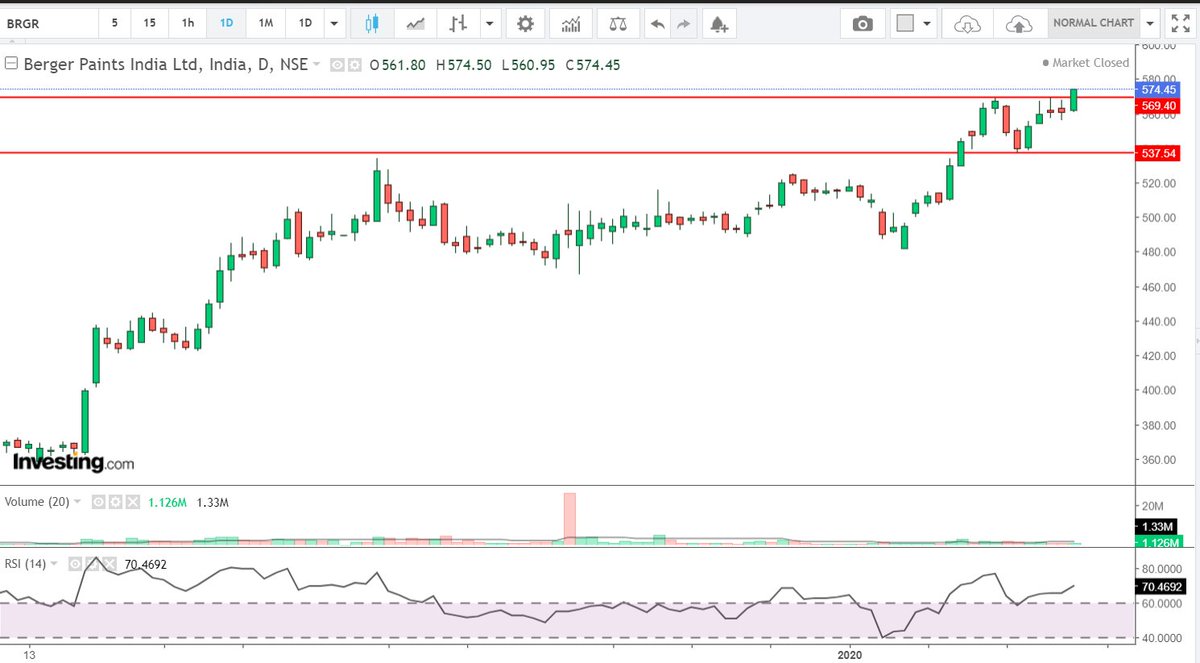Viewport: 1200px width, 663px height.
Task: Click the tall red volume spike bar
Action: click(570, 518)
